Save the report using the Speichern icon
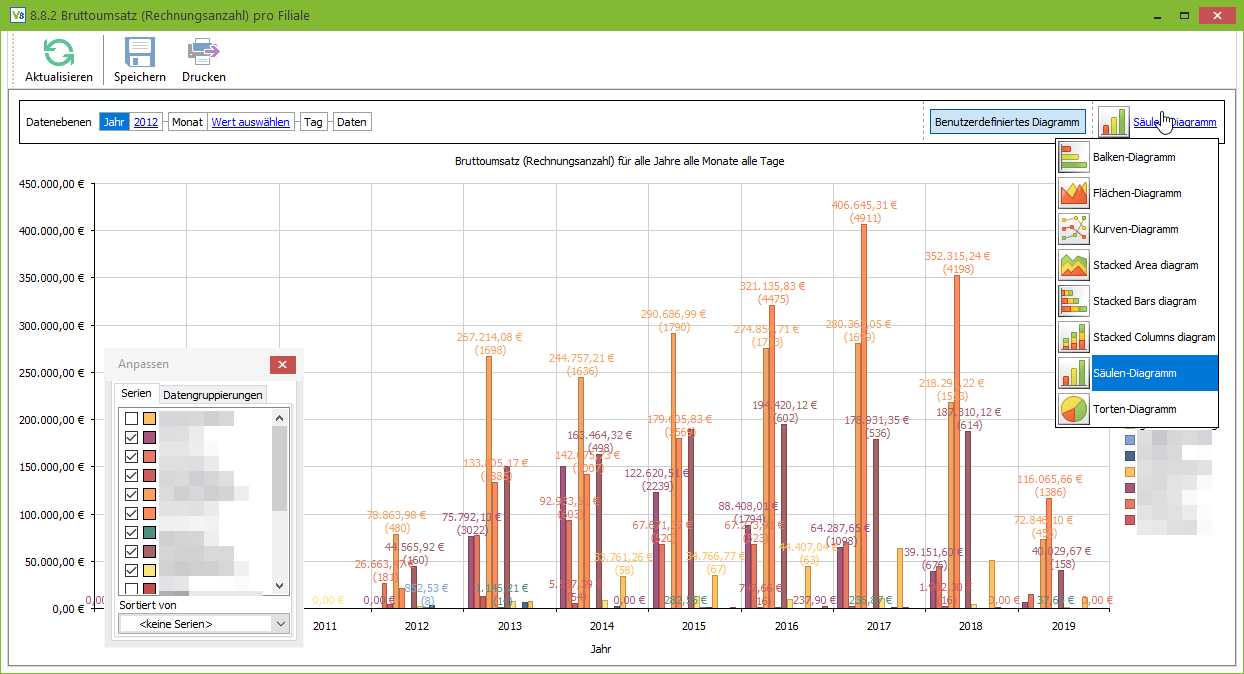The height and width of the screenshot is (674, 1244). pos(139,52)
